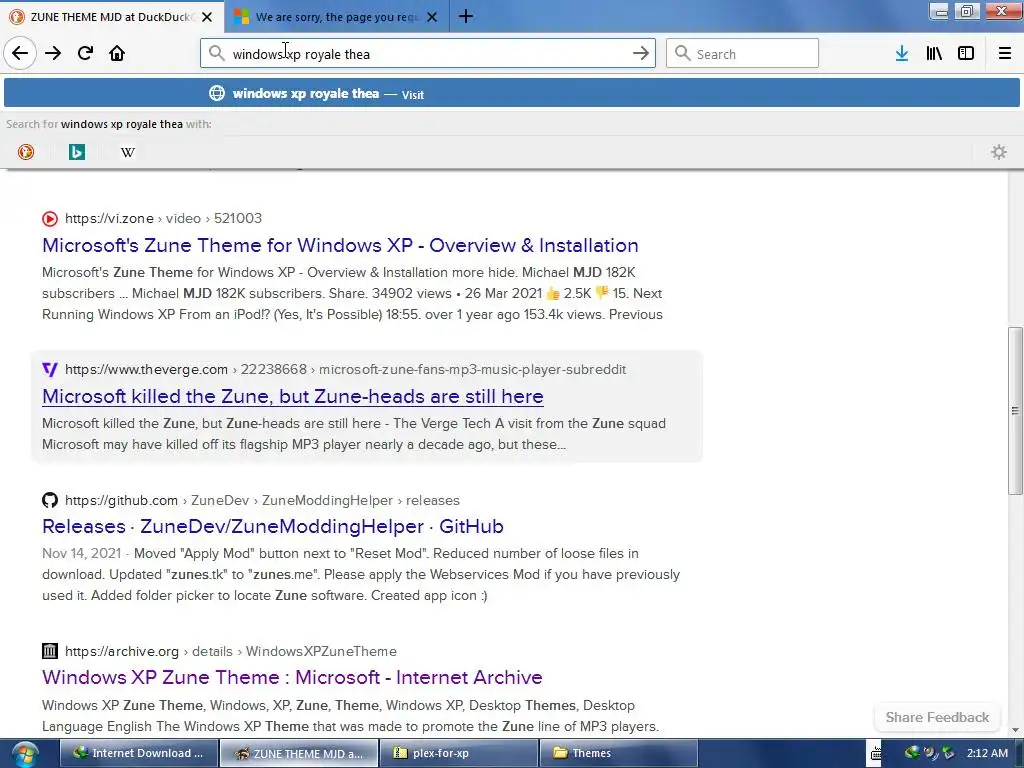The image size is (1024, 768).
Task: Open the browser home page
Action: coord(117,53)
